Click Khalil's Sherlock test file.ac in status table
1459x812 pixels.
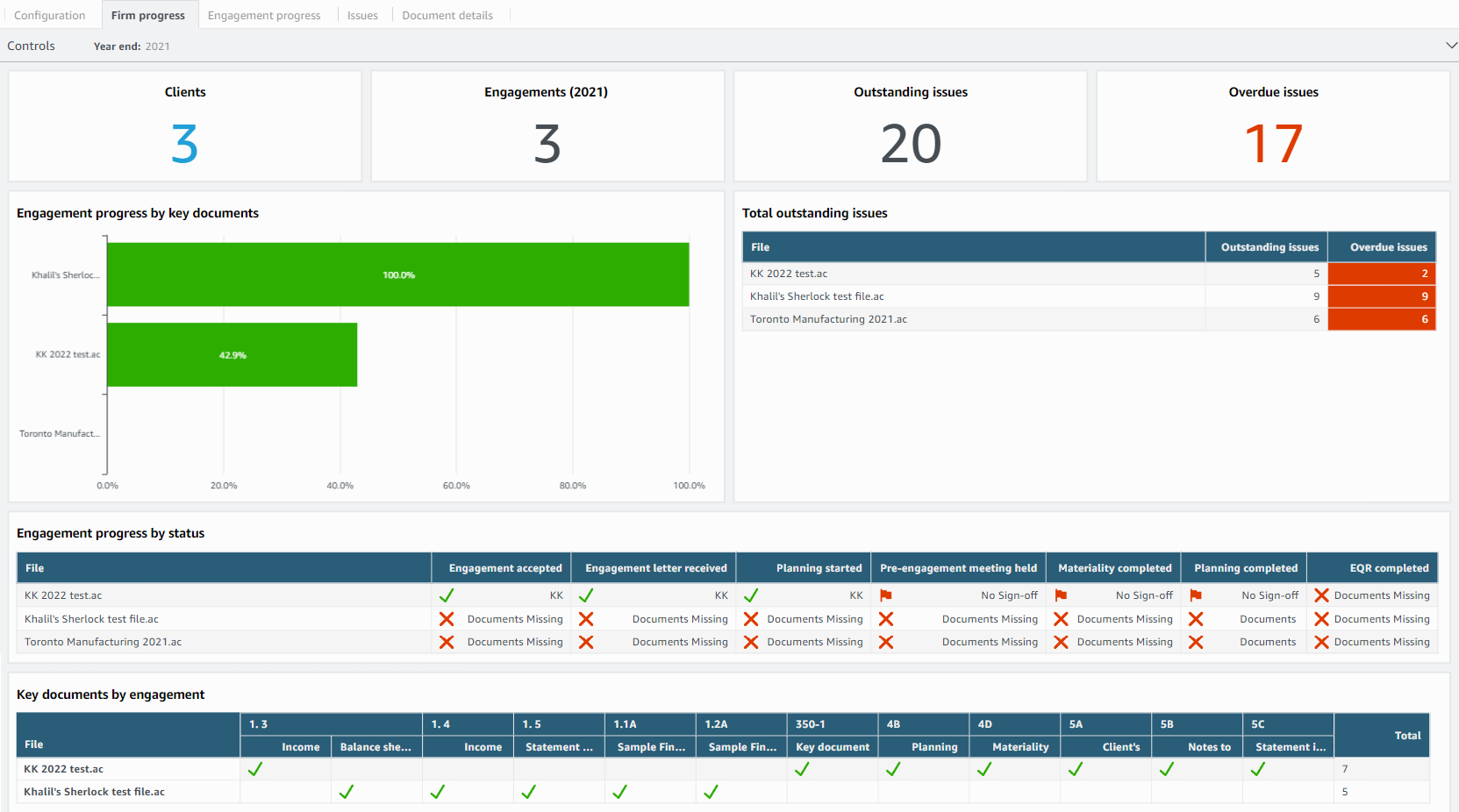pyautogui.click(x=91, y=619)
